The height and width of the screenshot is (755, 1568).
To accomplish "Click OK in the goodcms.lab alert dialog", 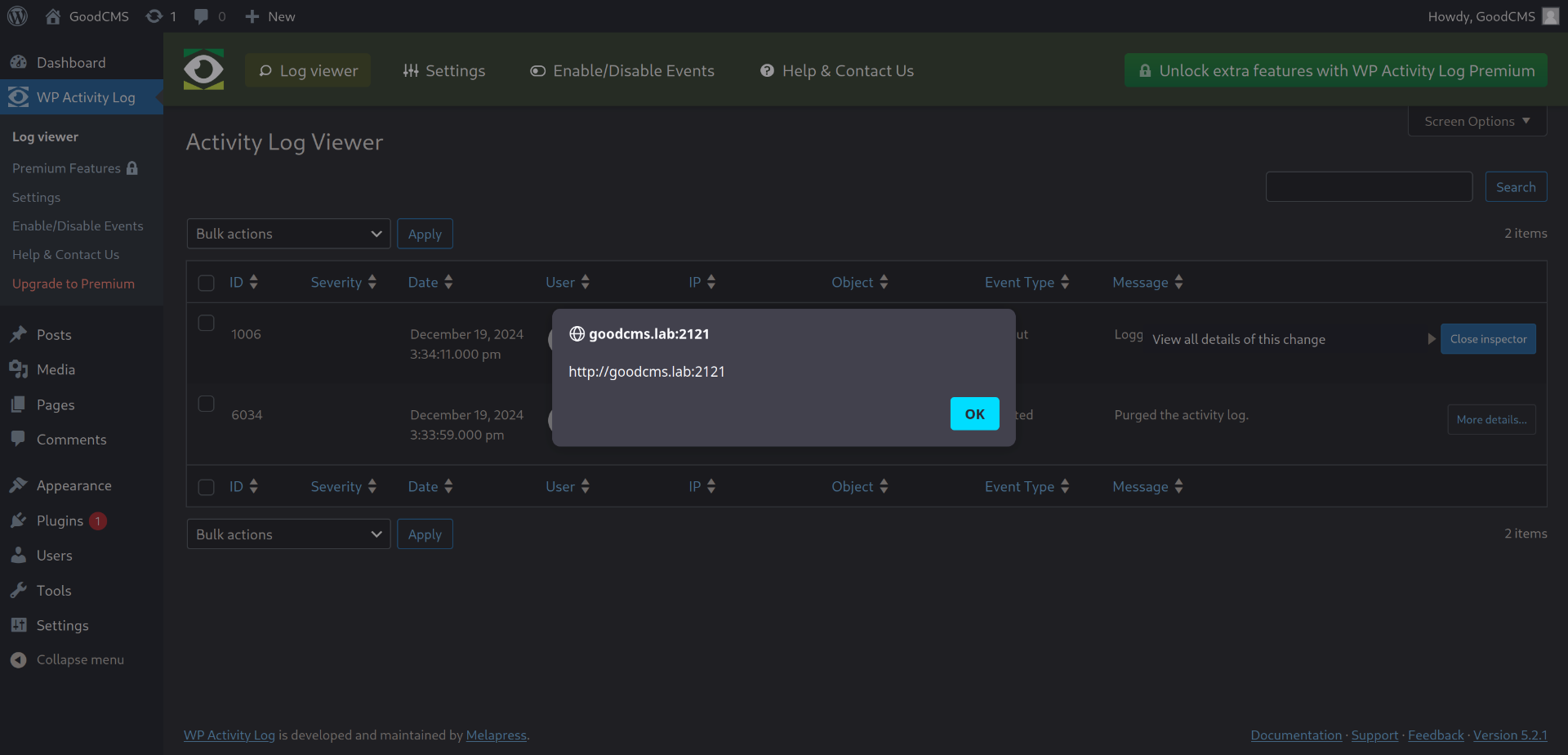I will pyautogui.click(x=974, y=413).
